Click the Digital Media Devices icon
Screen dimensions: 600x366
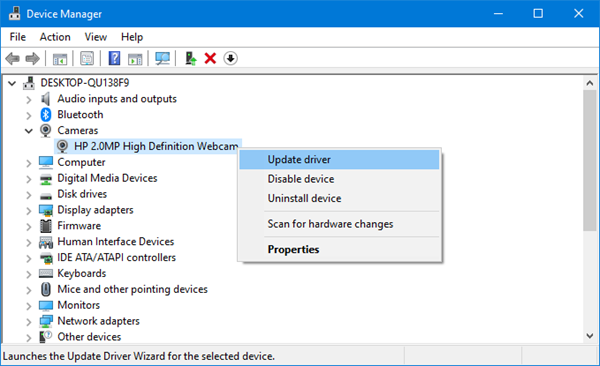coord(46,178)
